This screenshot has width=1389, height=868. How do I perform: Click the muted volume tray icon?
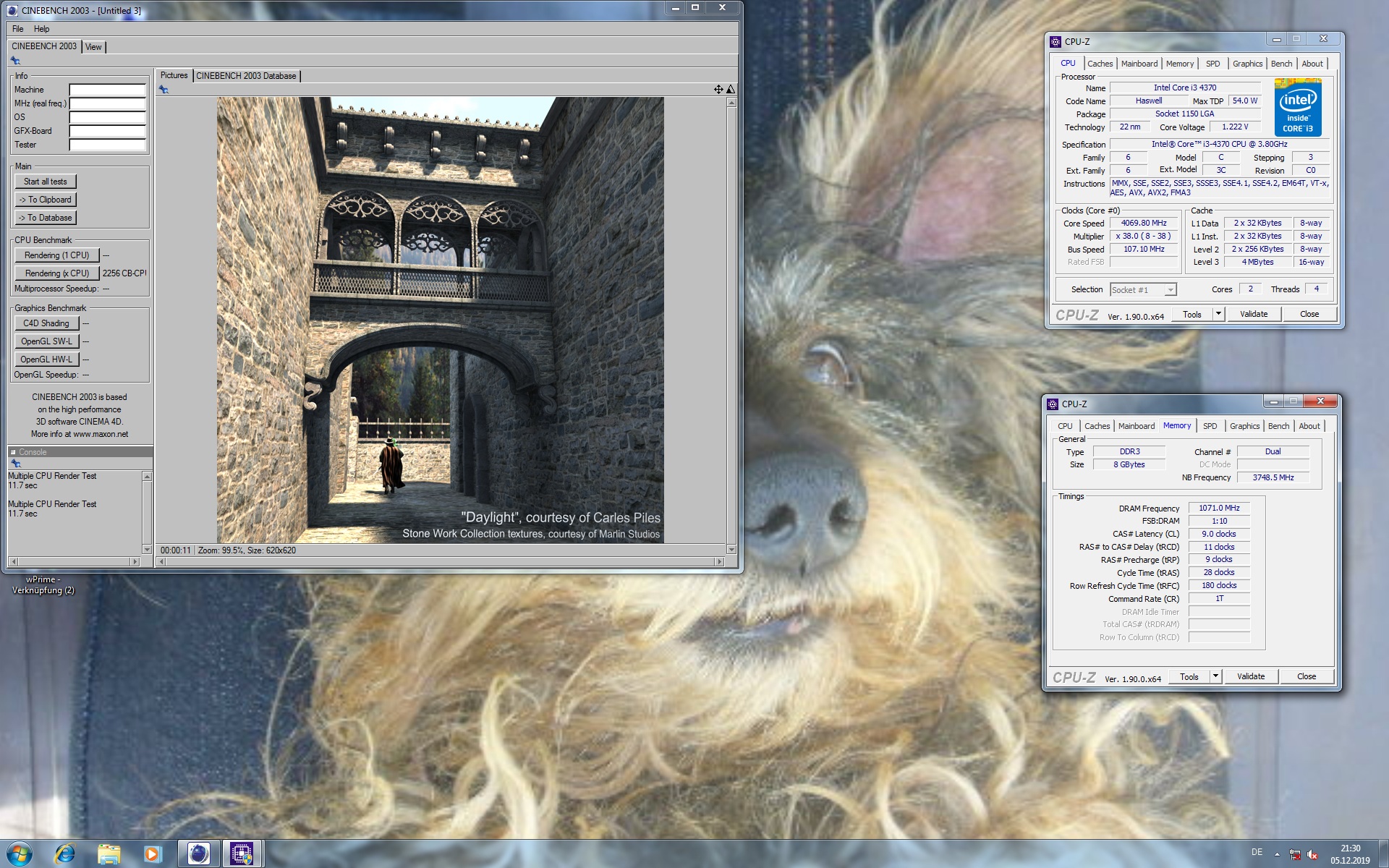click(x=1312, y=854)
